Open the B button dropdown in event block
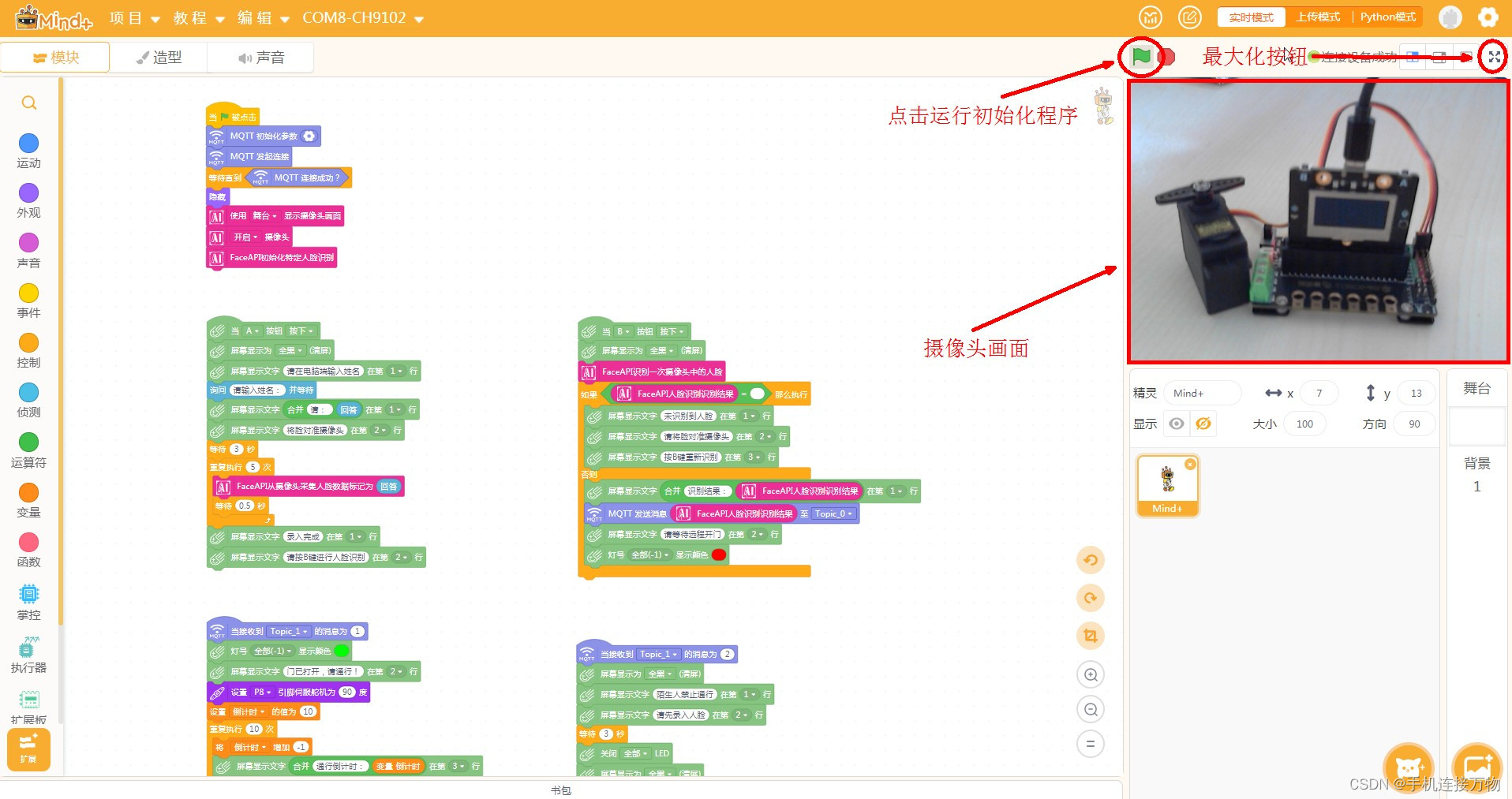Image resolution: width=1512 pixels, height=799 pixels. click(624, 332)
